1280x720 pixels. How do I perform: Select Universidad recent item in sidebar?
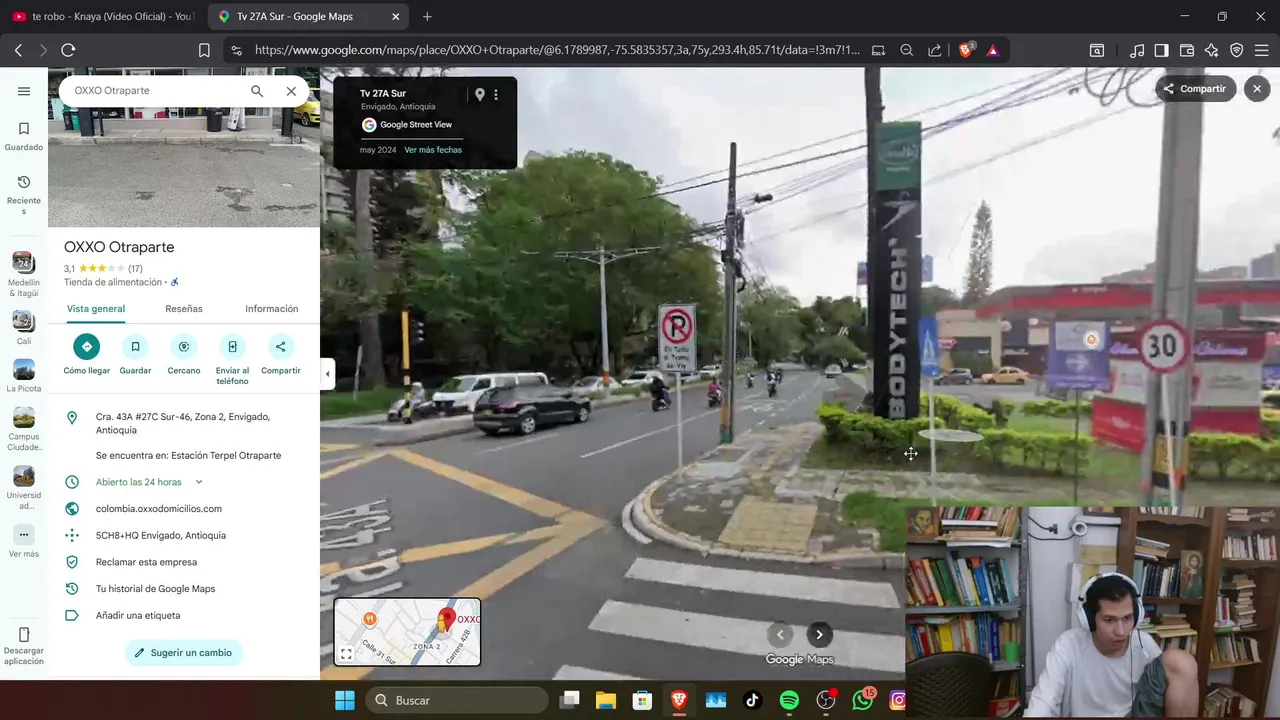pos(24,488)
